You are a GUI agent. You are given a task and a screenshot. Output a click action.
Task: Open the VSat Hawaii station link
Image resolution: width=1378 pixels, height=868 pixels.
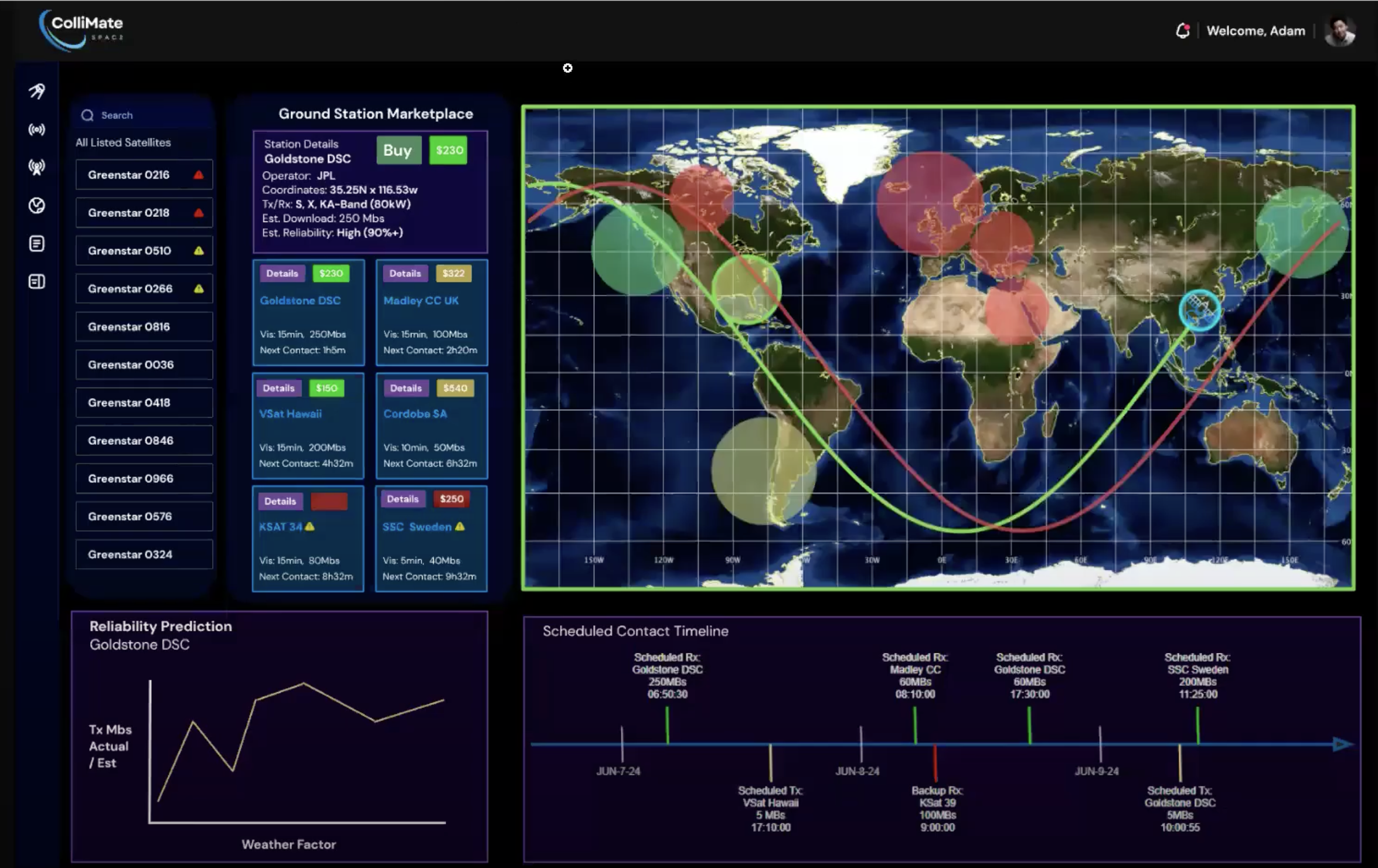290,414
